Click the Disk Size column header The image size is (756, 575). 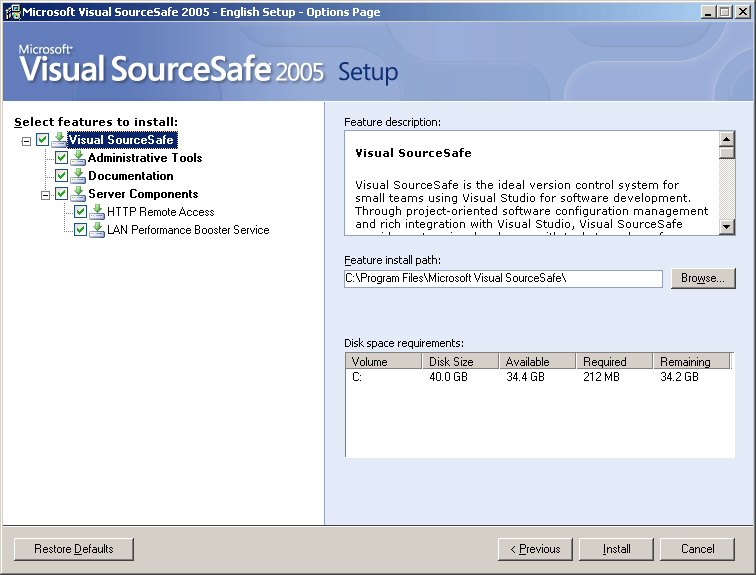point(460,361)
